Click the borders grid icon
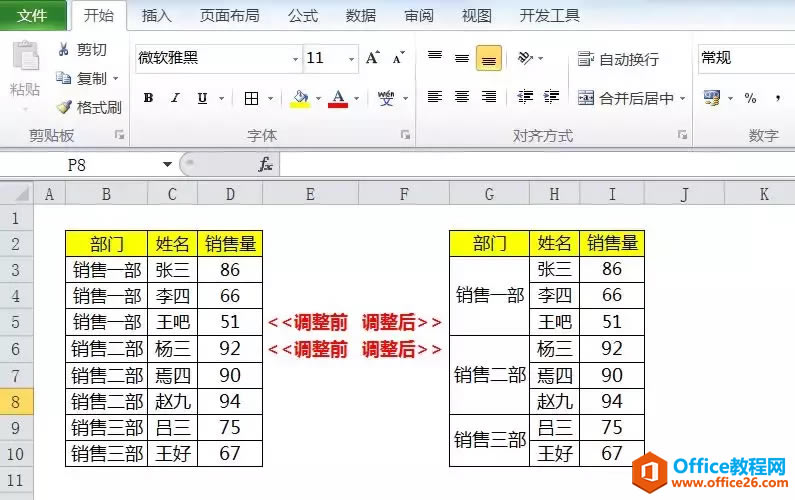Viewport: 795px width, 500px height. click(x=251, y=98)
